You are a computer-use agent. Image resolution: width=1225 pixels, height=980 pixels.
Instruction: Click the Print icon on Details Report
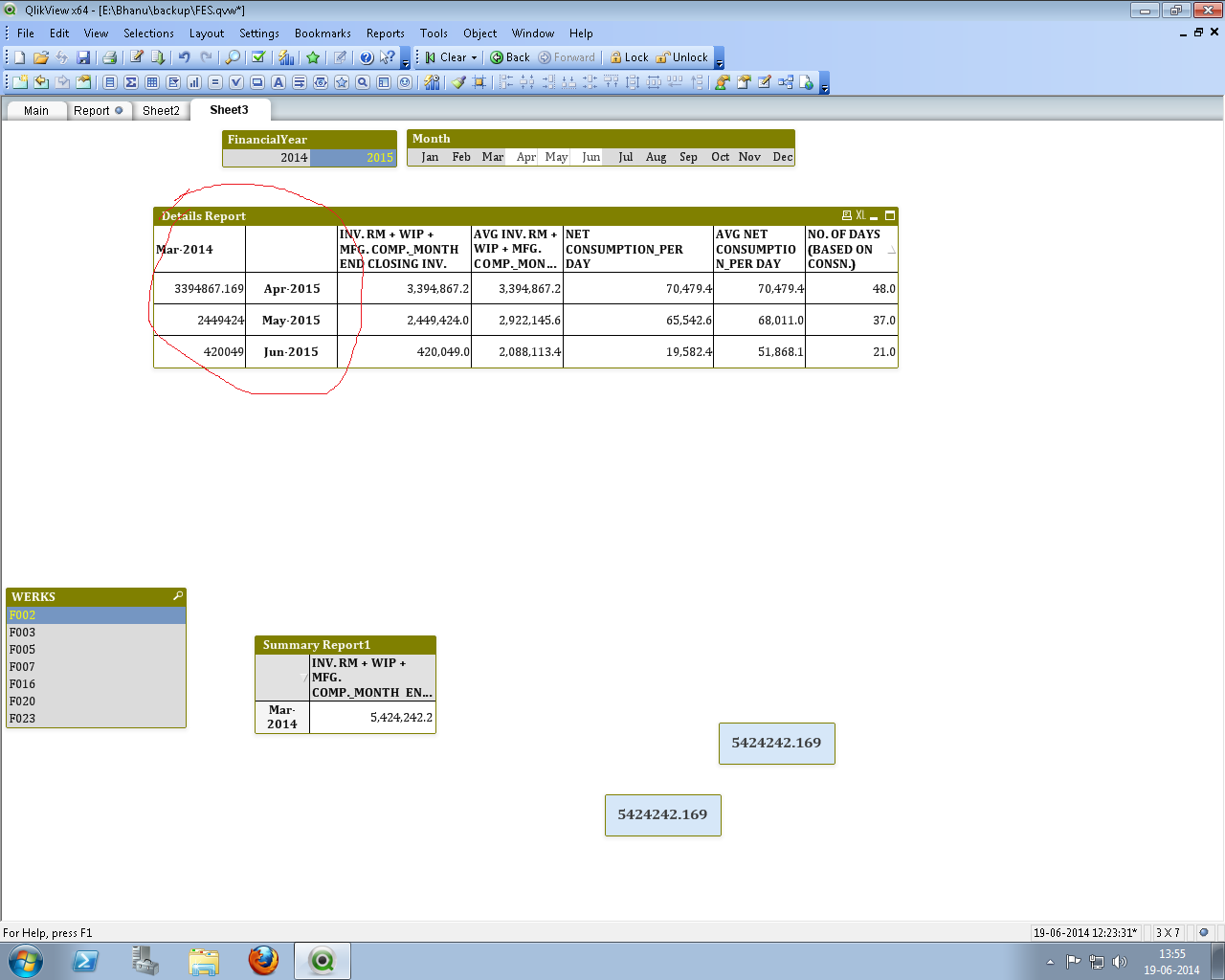846,215
